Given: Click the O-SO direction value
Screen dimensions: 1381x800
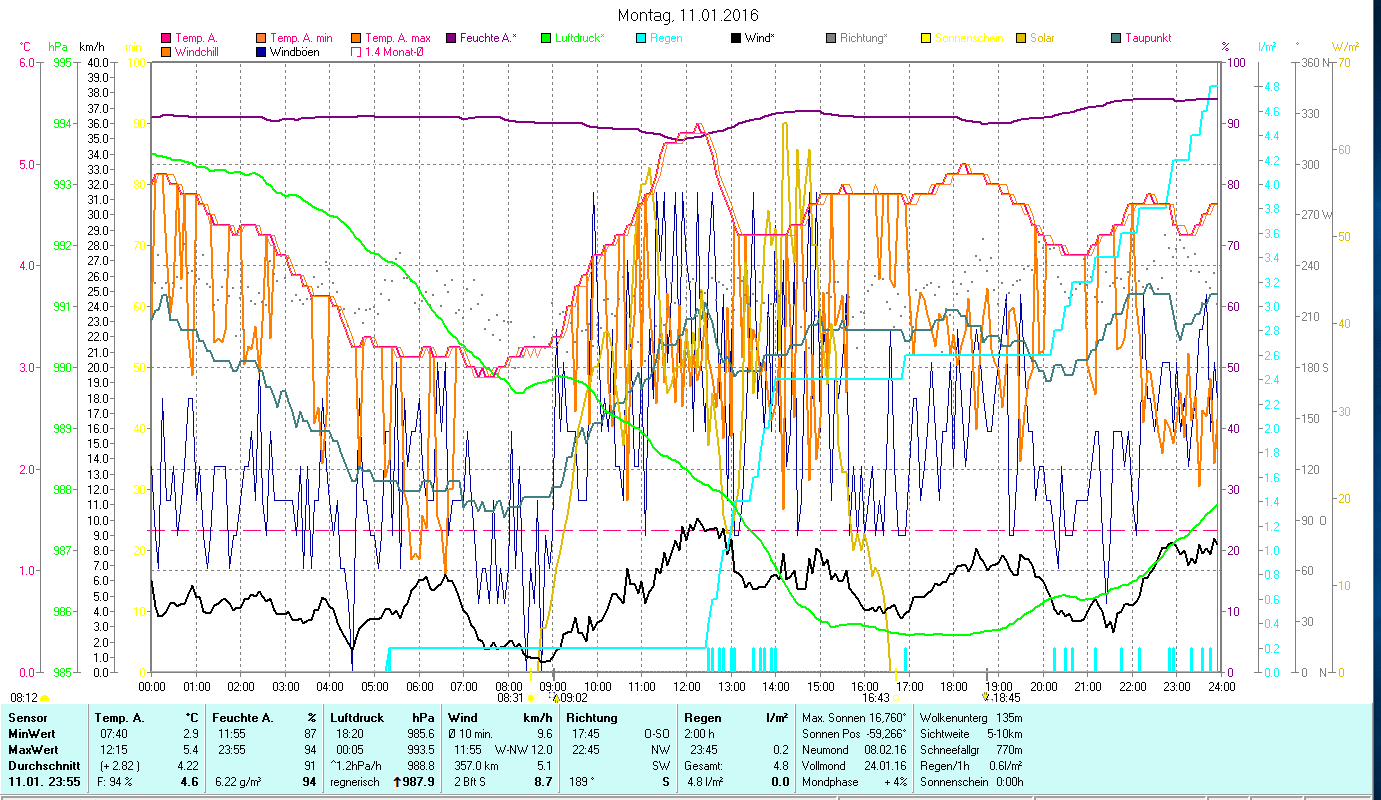Looking at the screenshot, I should pos(655,734).
